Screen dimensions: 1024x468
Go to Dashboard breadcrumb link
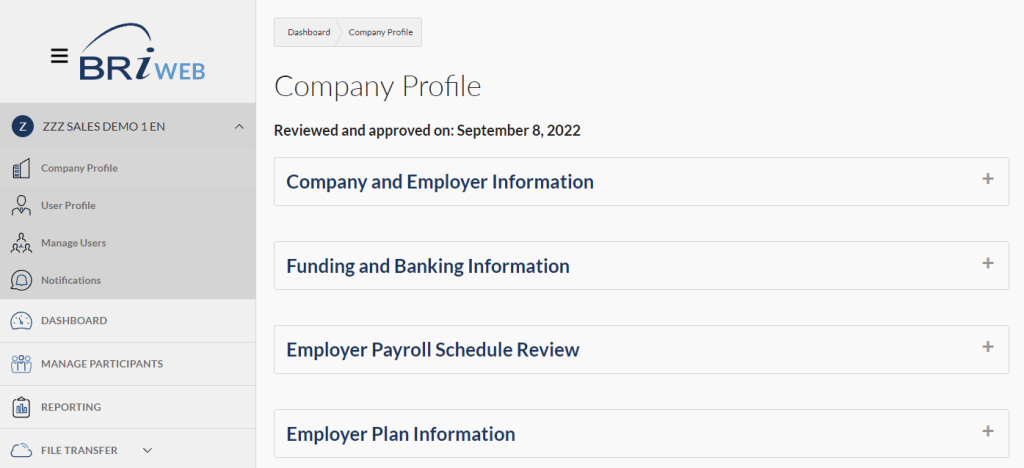[308, 33]
